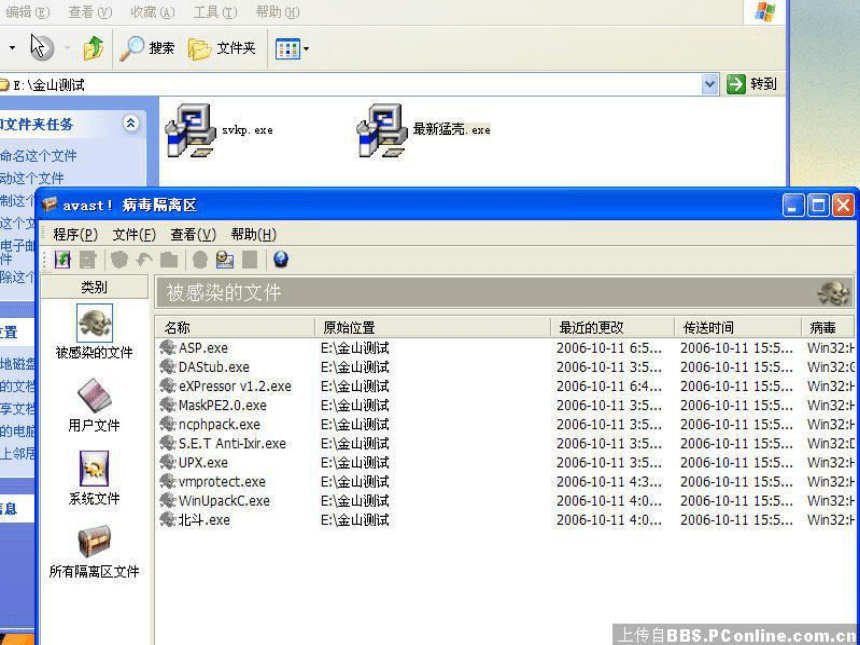
Task: Sort list by the 病毒 column header
Action: (x=828, y=327)
